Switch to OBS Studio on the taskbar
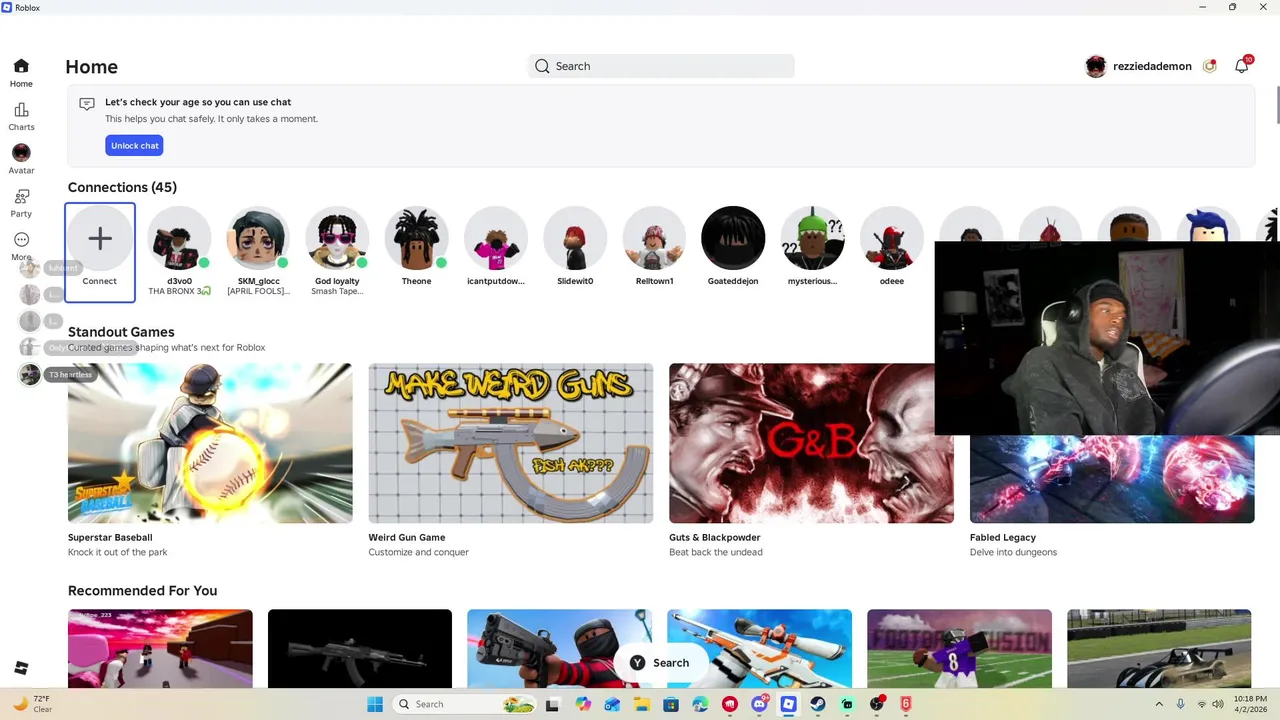This screenshot has height=720, width=1280. point(877,704)
